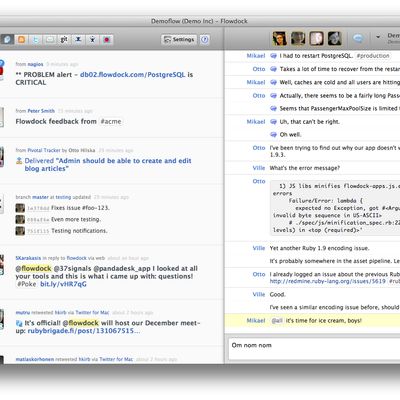Click the 'nagios' sender link
400x400 pixels.
[x=35, y=64]
